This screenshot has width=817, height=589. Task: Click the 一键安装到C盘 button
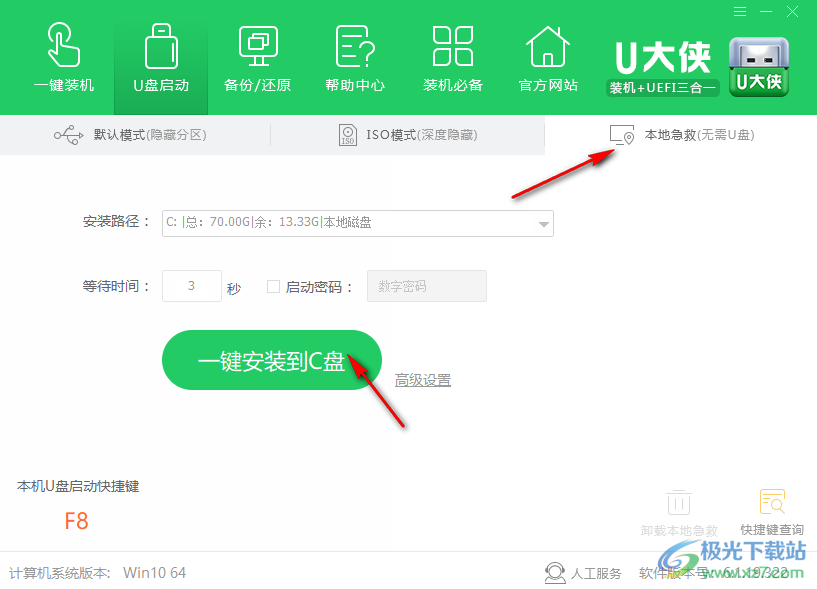point(272,360)
